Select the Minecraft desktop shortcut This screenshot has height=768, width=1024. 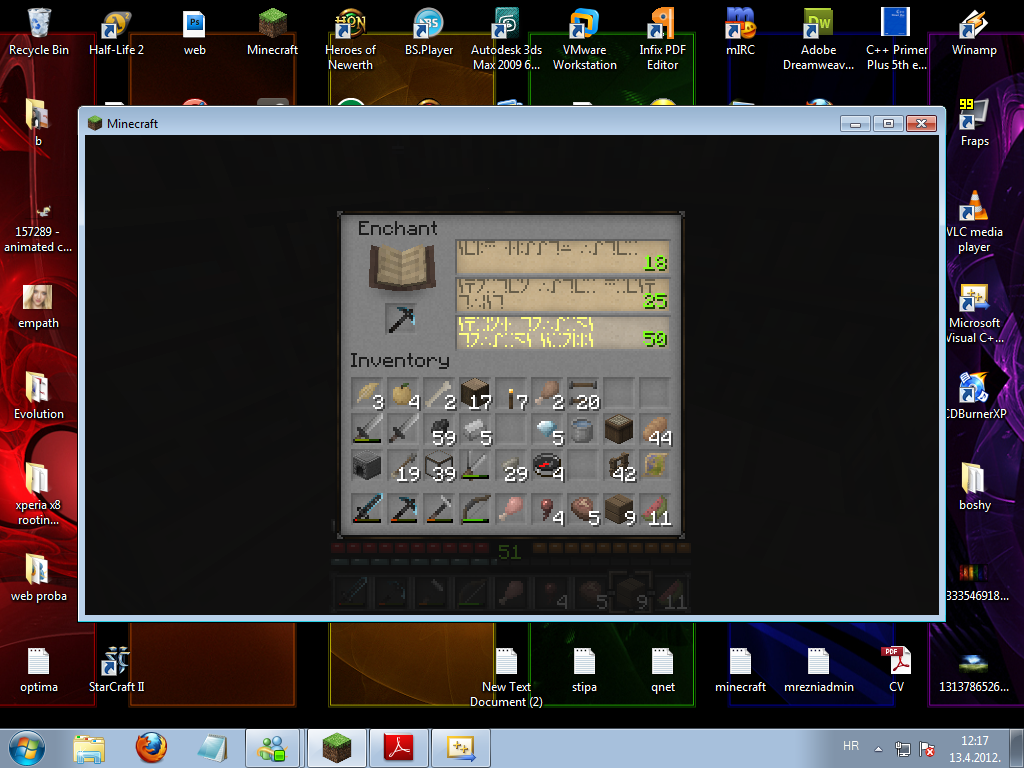point(272,33)
